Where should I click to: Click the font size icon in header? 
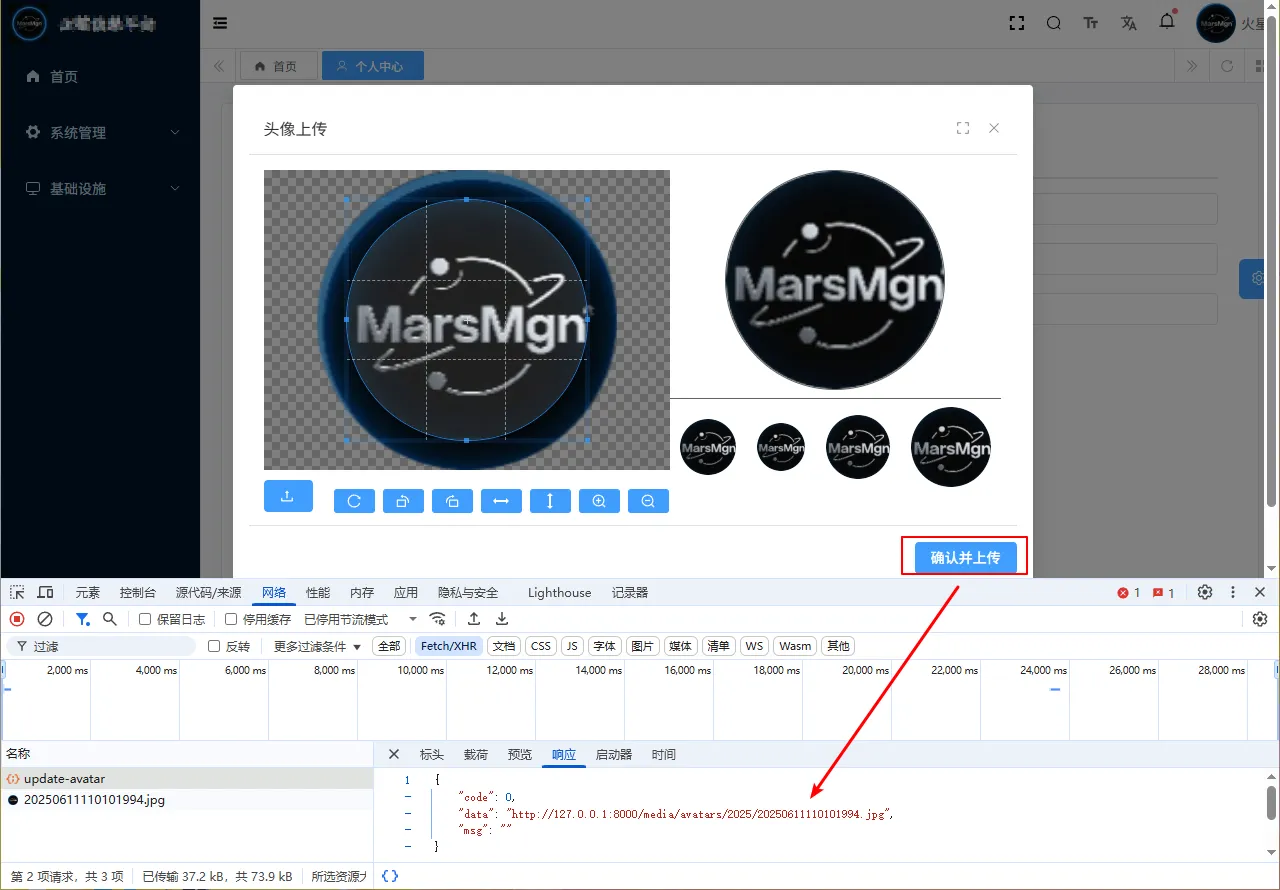point(1091,23)
